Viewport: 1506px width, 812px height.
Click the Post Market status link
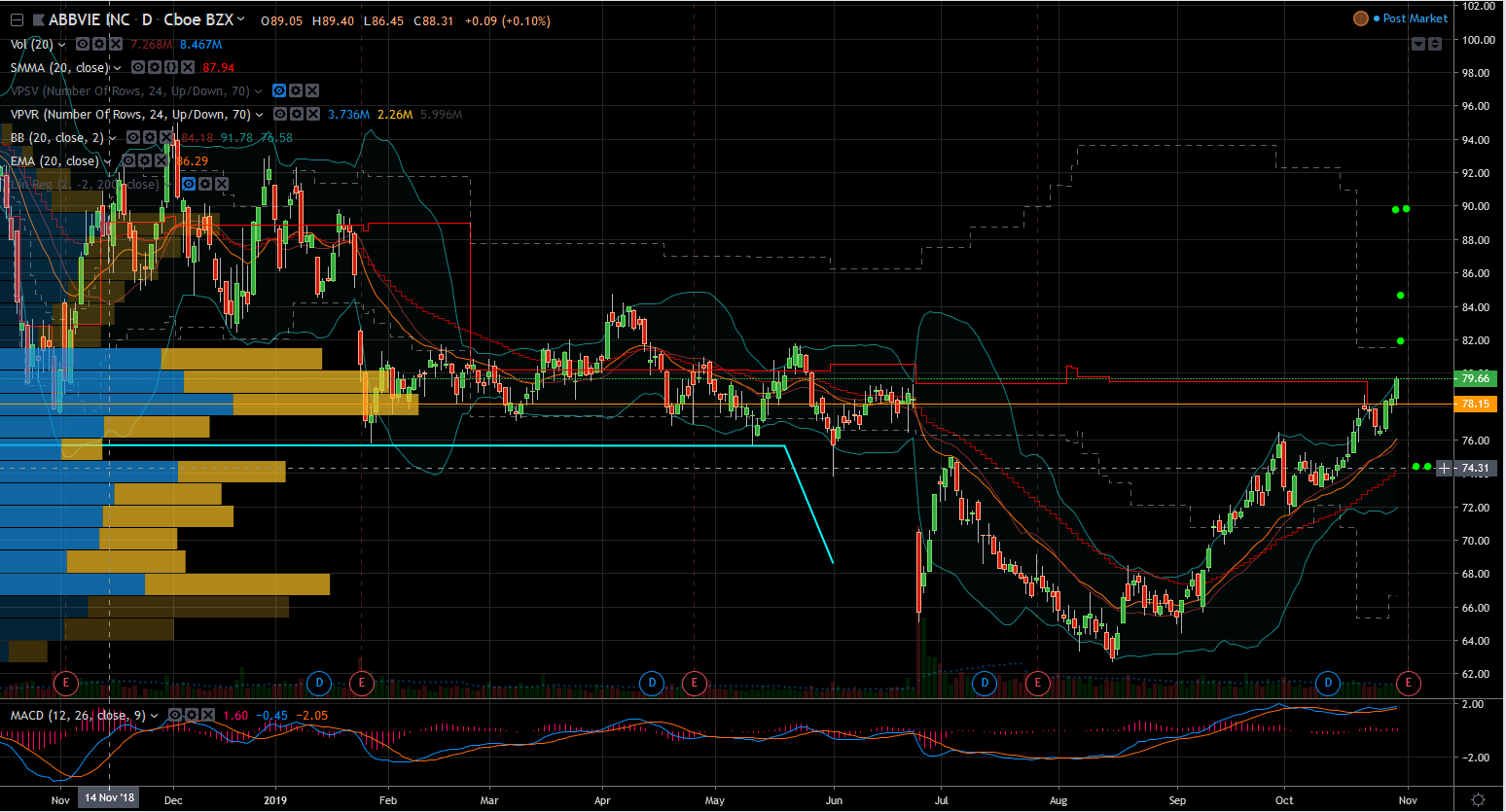pos(1415,18)
